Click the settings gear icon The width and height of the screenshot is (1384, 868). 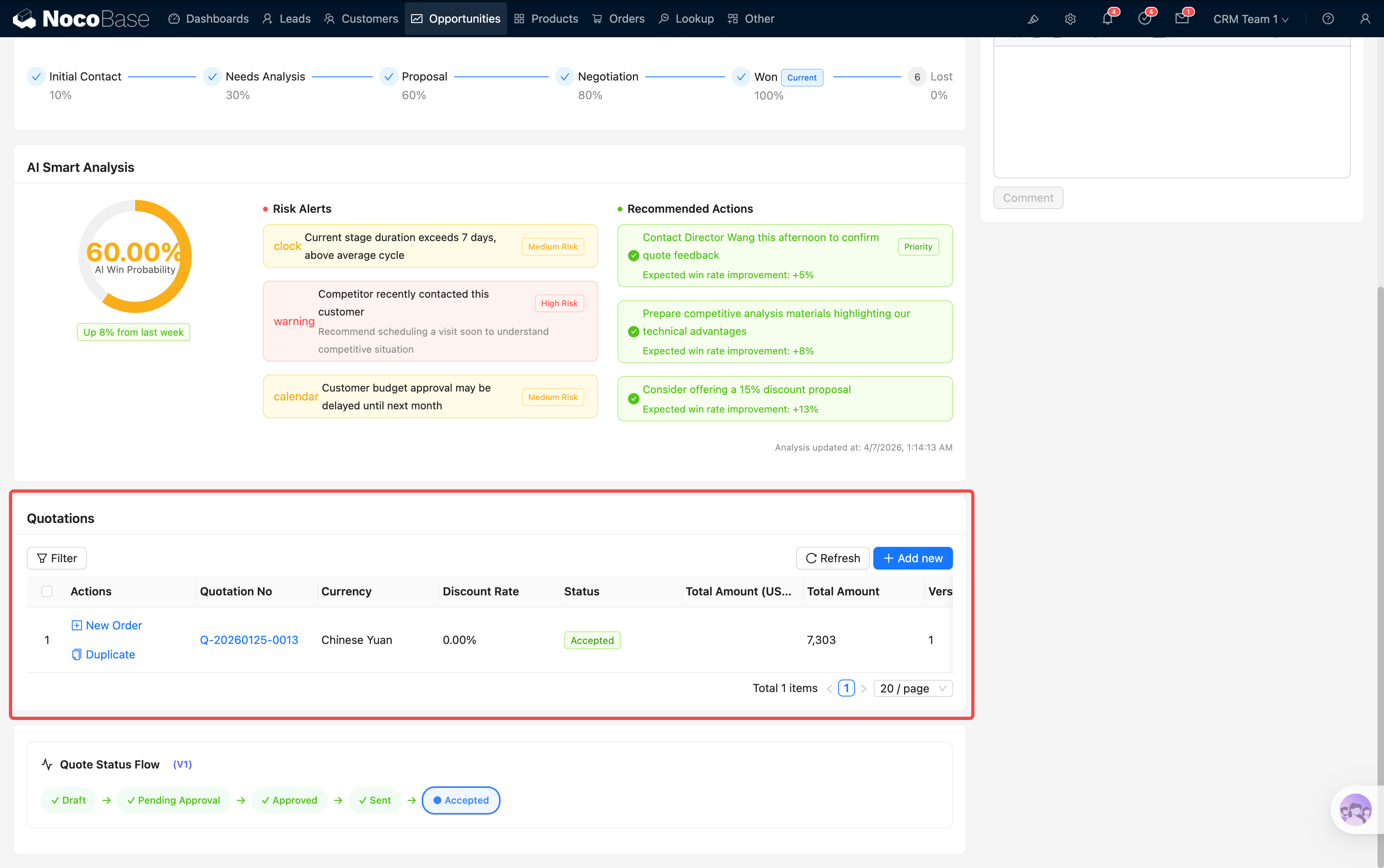click(1070, 19)
